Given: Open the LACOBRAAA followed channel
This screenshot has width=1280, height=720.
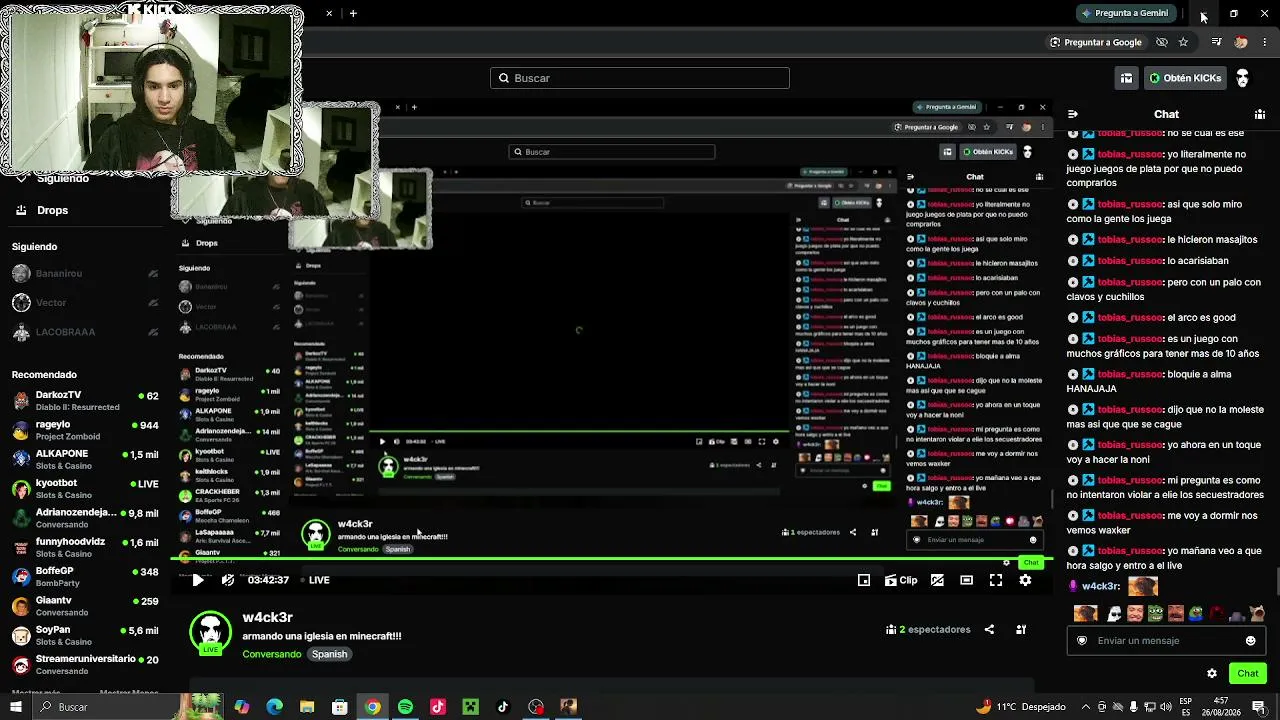Looking at the screenshot, I should [84, 332].
